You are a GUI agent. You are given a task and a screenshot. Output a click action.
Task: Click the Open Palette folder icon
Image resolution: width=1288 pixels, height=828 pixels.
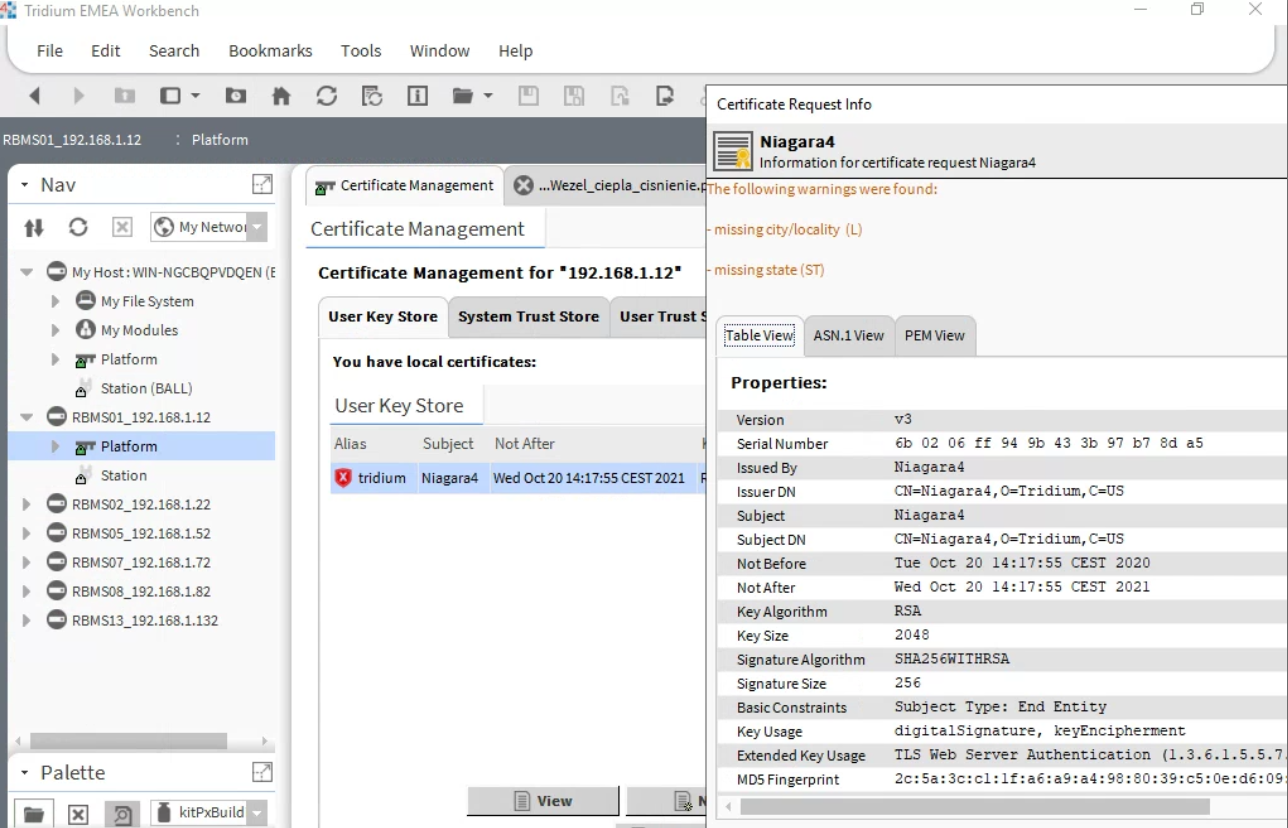(x=34, y=813)
